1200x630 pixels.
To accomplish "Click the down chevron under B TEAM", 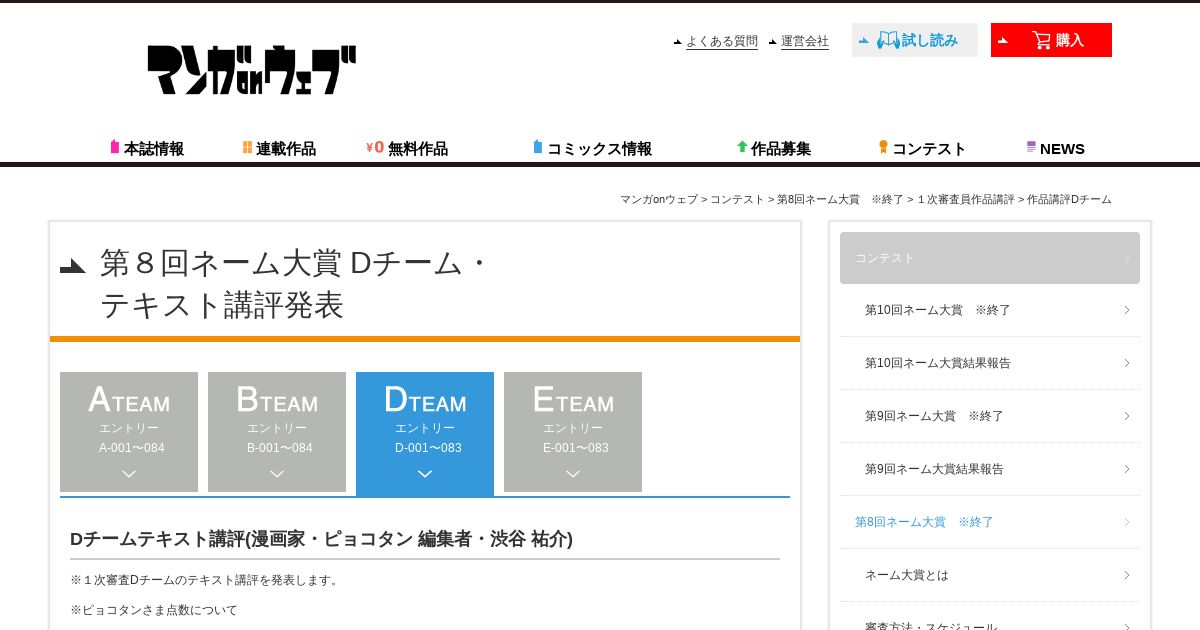I will pos(277,474).
